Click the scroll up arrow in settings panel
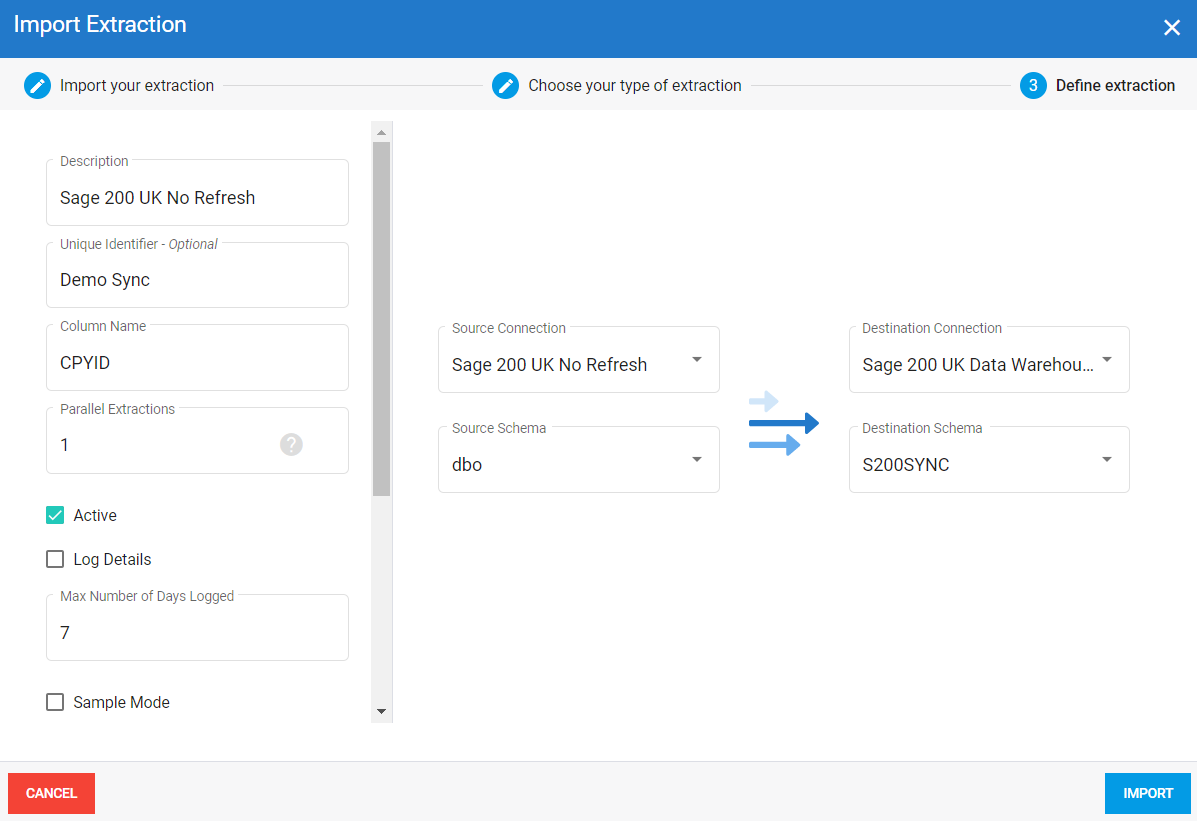The width and height of the screenshot is (1197, 821). [x=381, y=132]
